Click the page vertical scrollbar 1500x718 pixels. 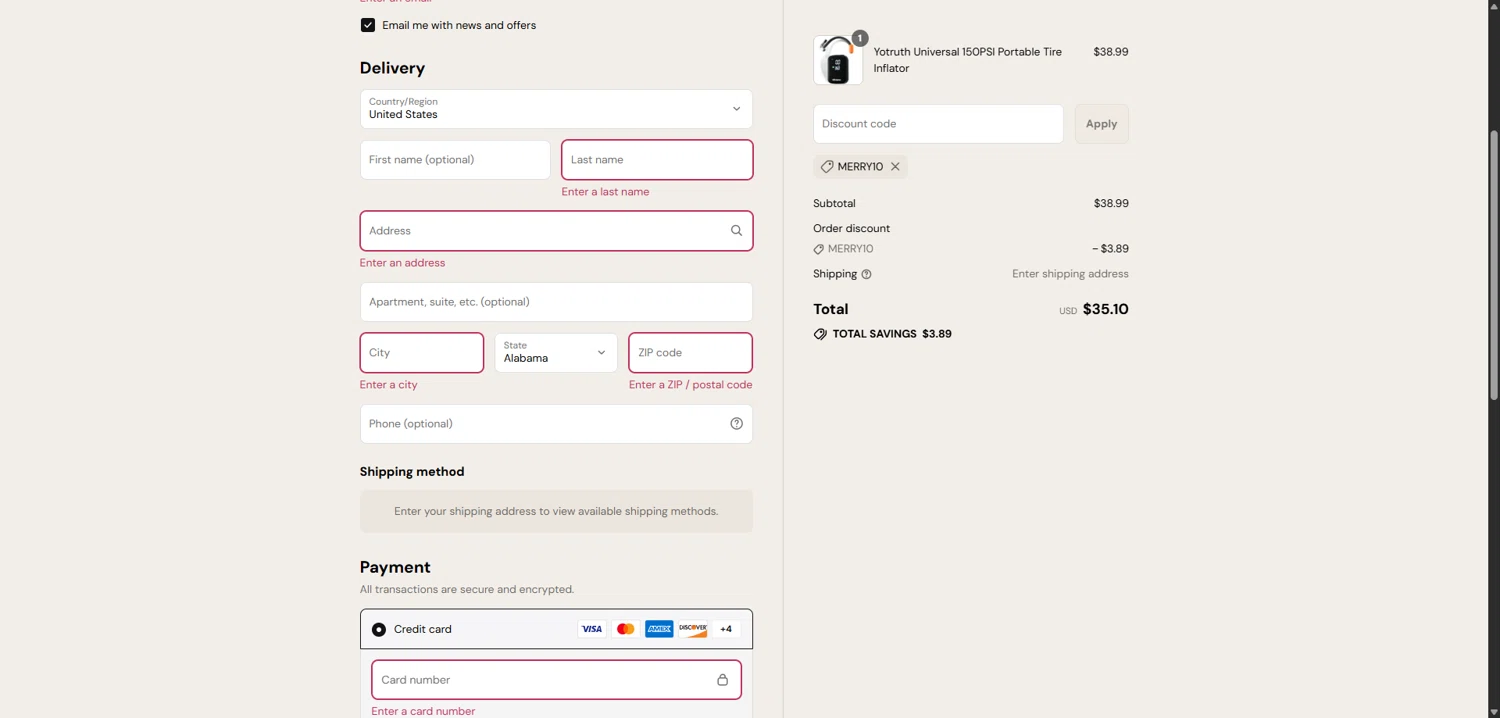[x=1494, y=265]
